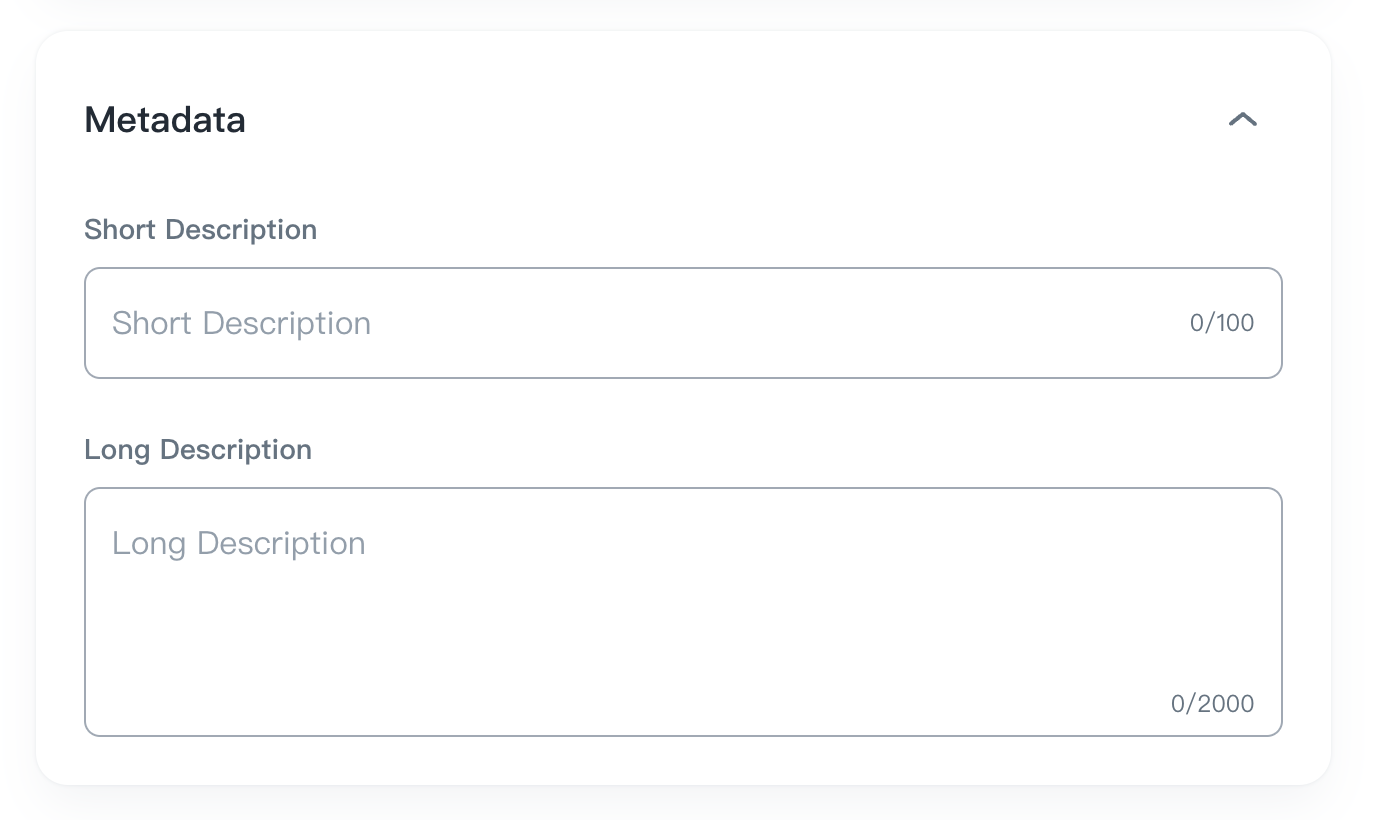1388x820 pixels.
Task: Collapse the Metadata section using the chevron
Action: point(1242,120)
